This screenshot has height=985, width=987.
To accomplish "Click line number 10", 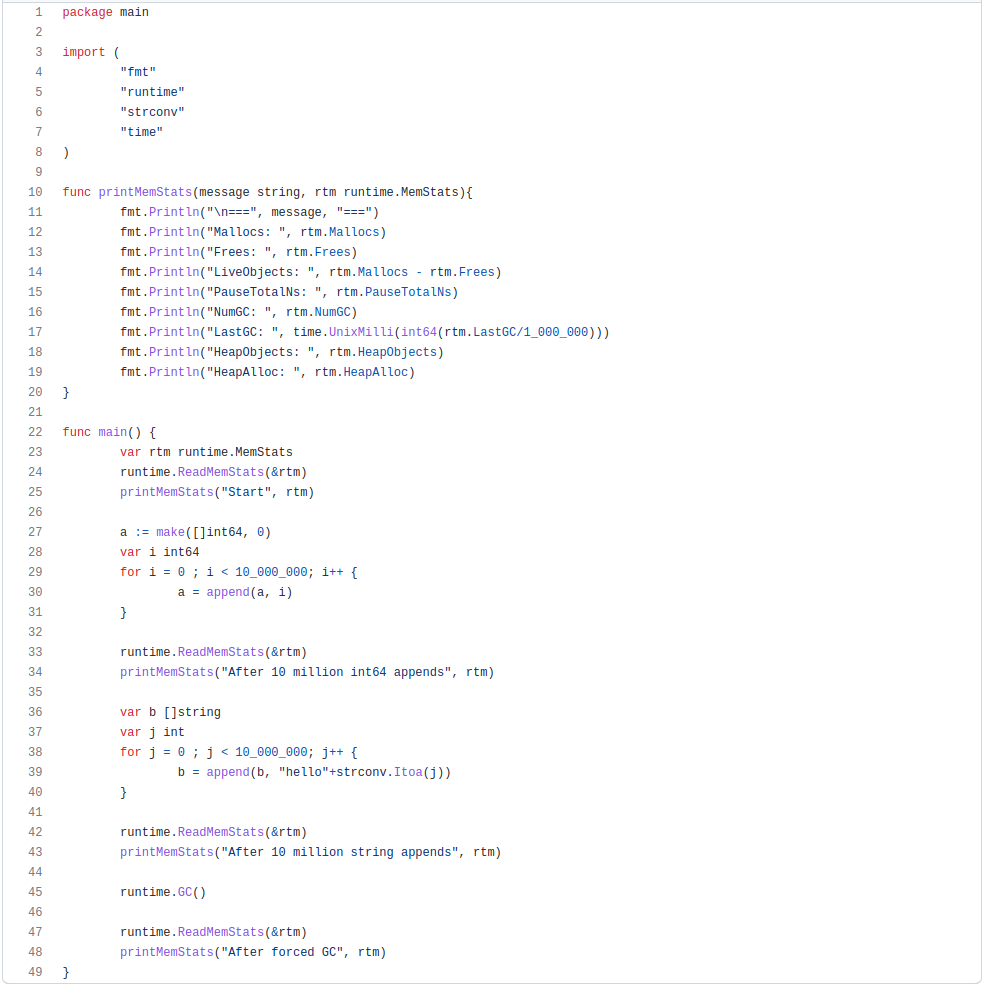I will click(35, 192).
